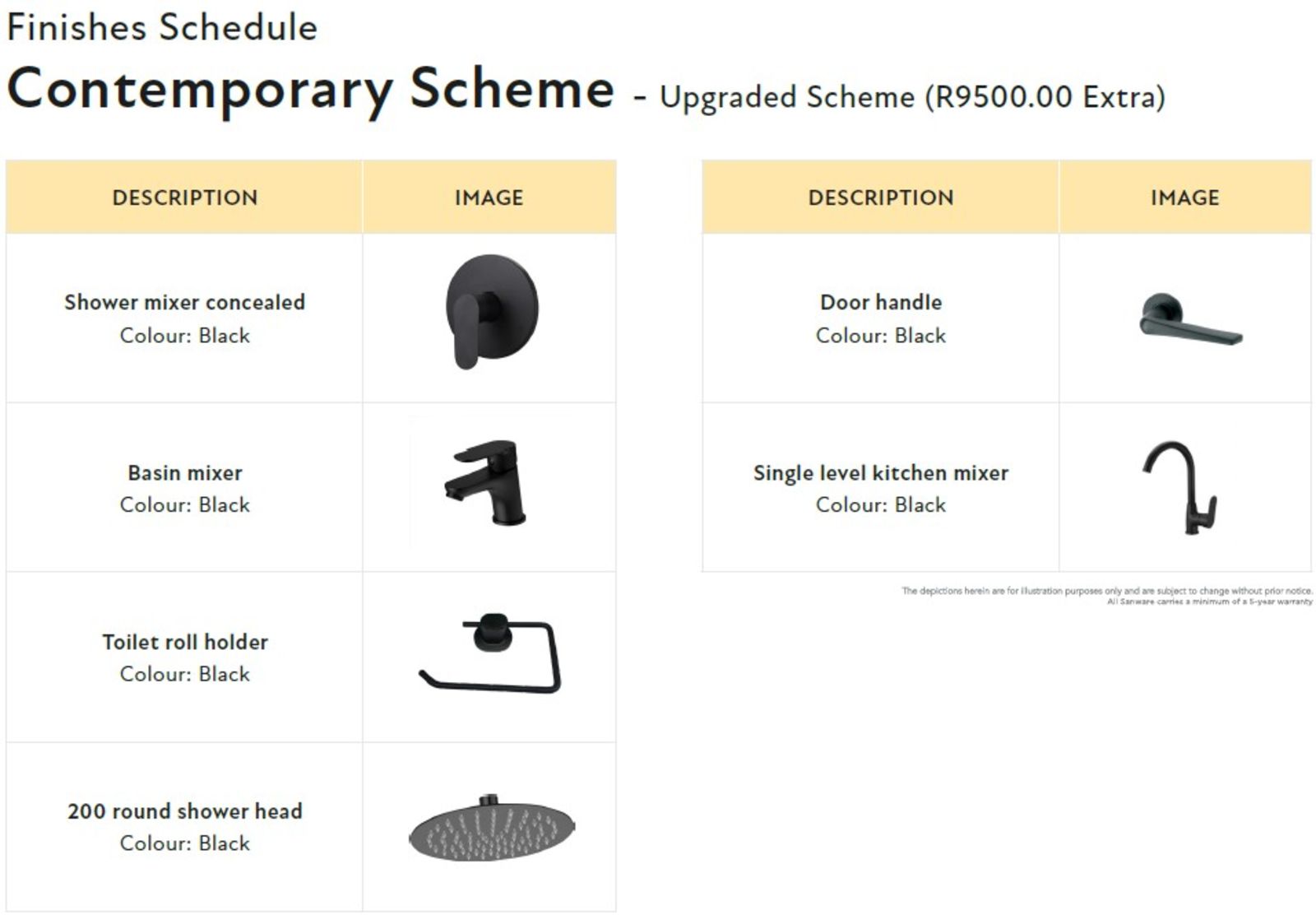Click the black basin mixer image
Viewport: 1316px width, 915px height.
(489, 482)
